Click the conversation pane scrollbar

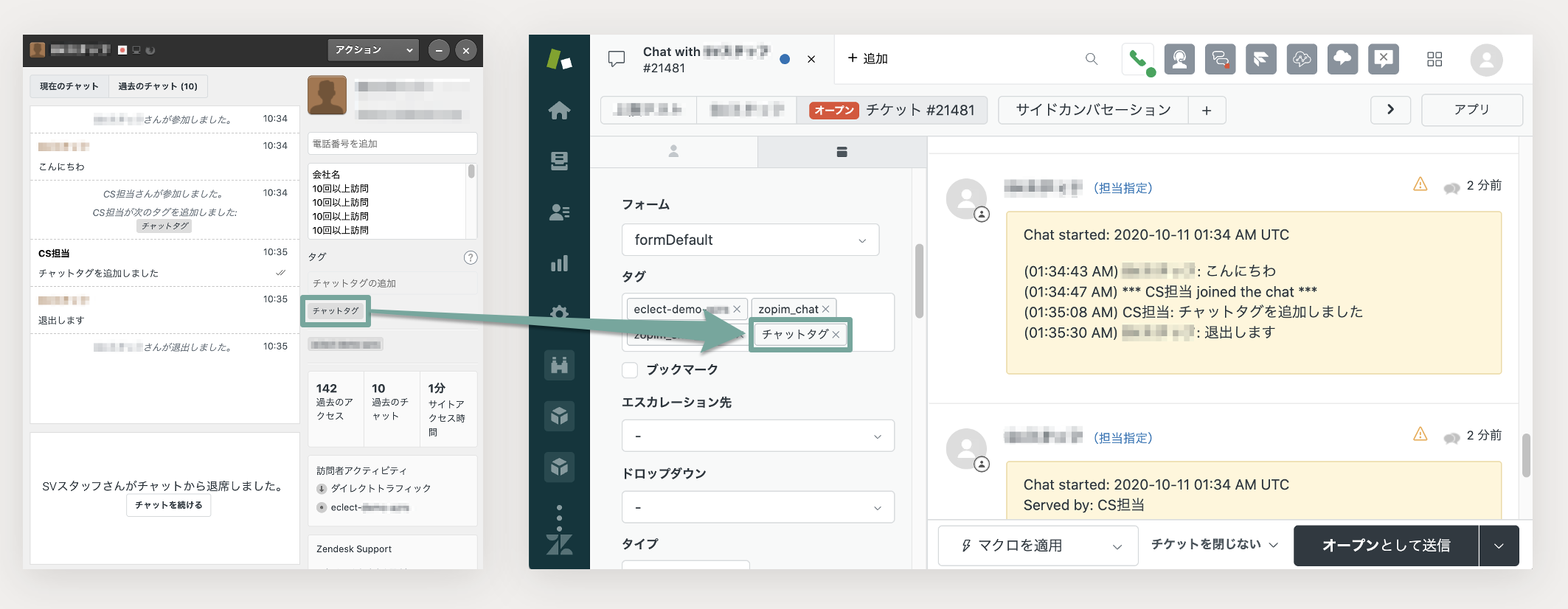(1526, 456)
